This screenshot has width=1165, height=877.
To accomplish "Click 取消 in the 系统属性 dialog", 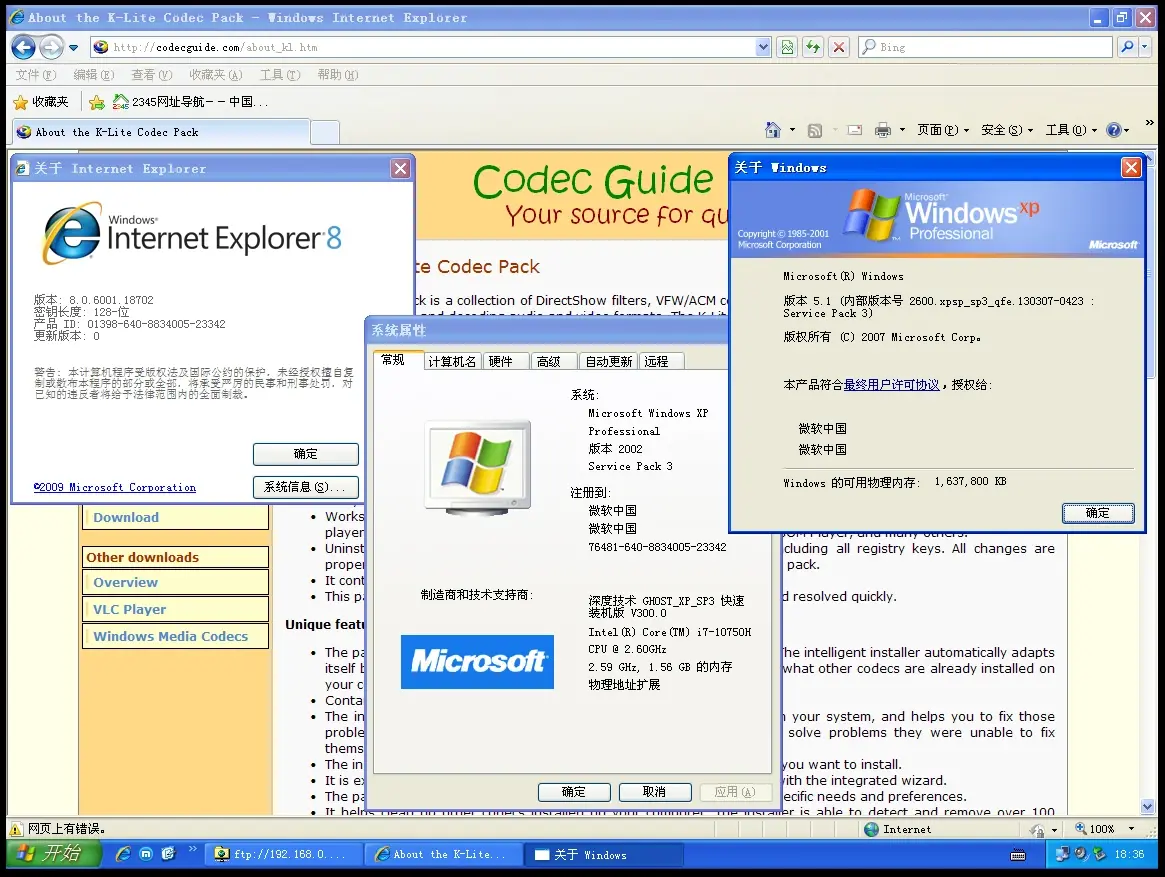I will 655,792.
